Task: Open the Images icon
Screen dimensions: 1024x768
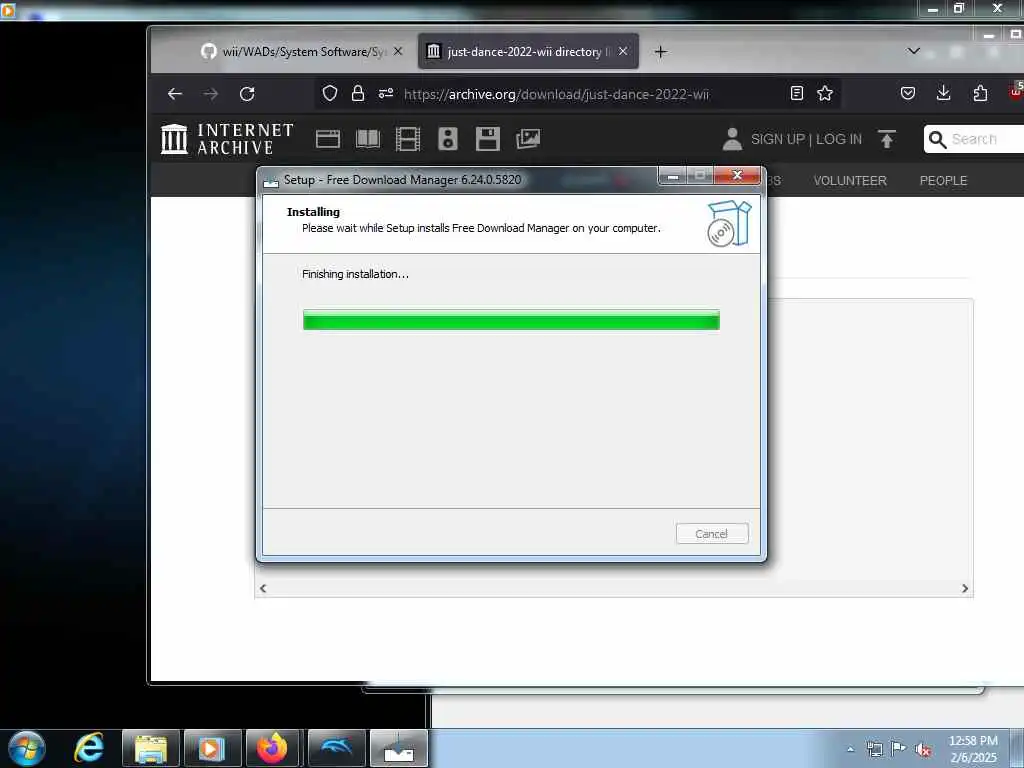Action: (528, 138)
